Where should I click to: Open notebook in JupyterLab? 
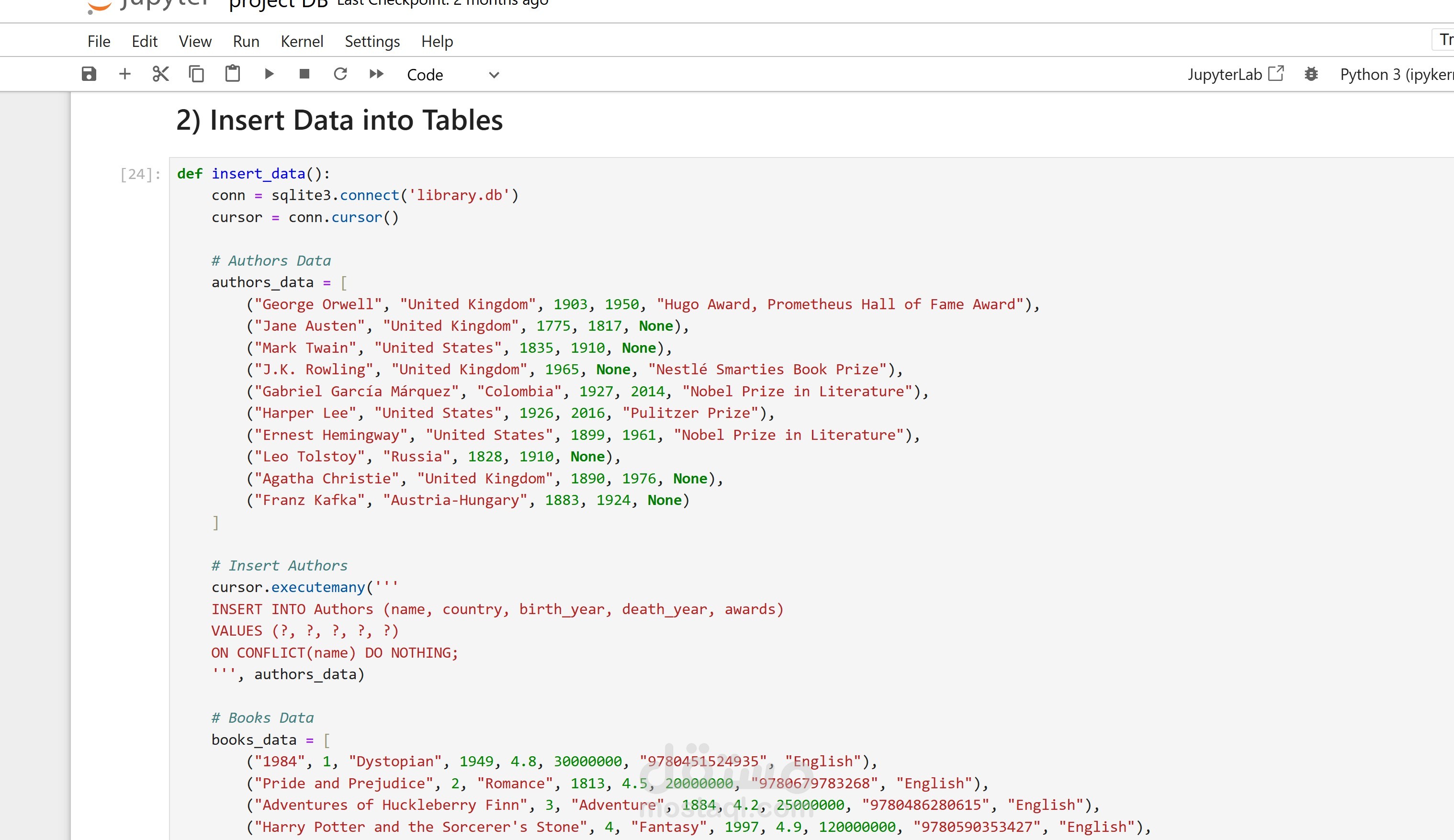click(x=1235, y=74)
